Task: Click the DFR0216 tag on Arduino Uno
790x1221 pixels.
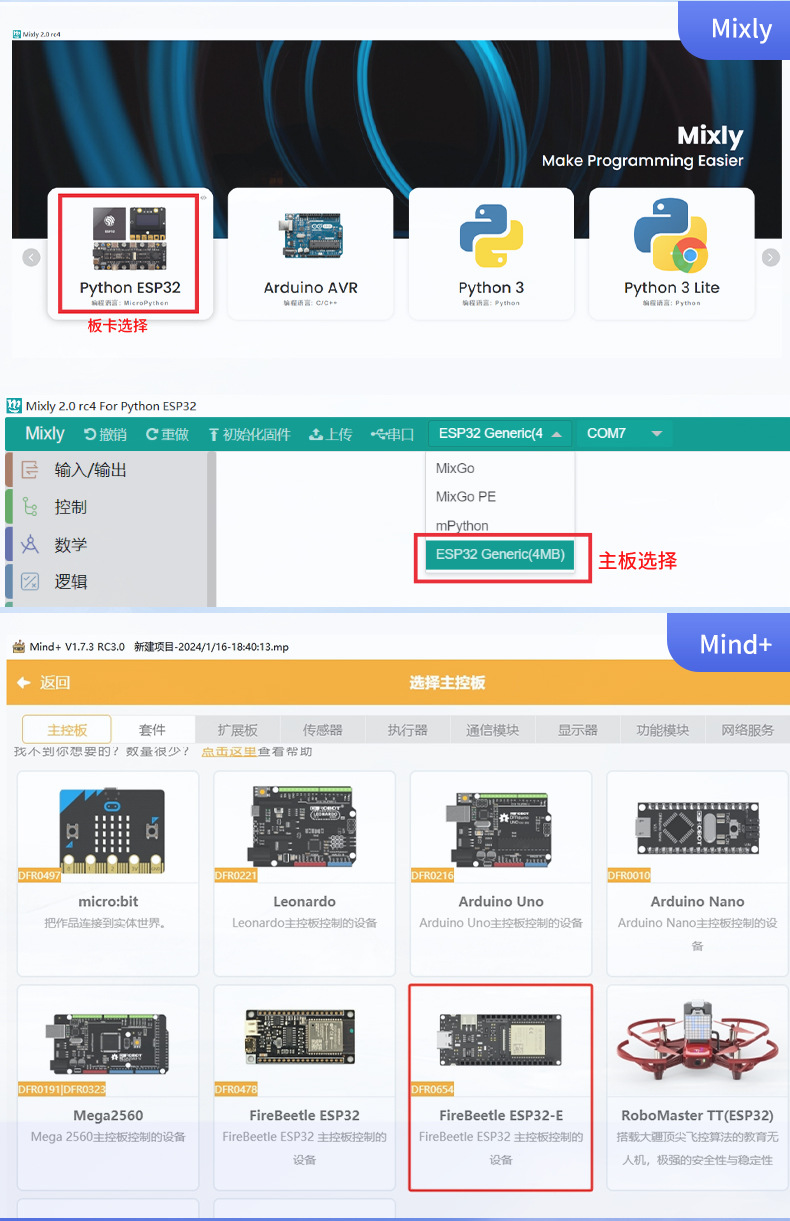Action: click(432, 875)
